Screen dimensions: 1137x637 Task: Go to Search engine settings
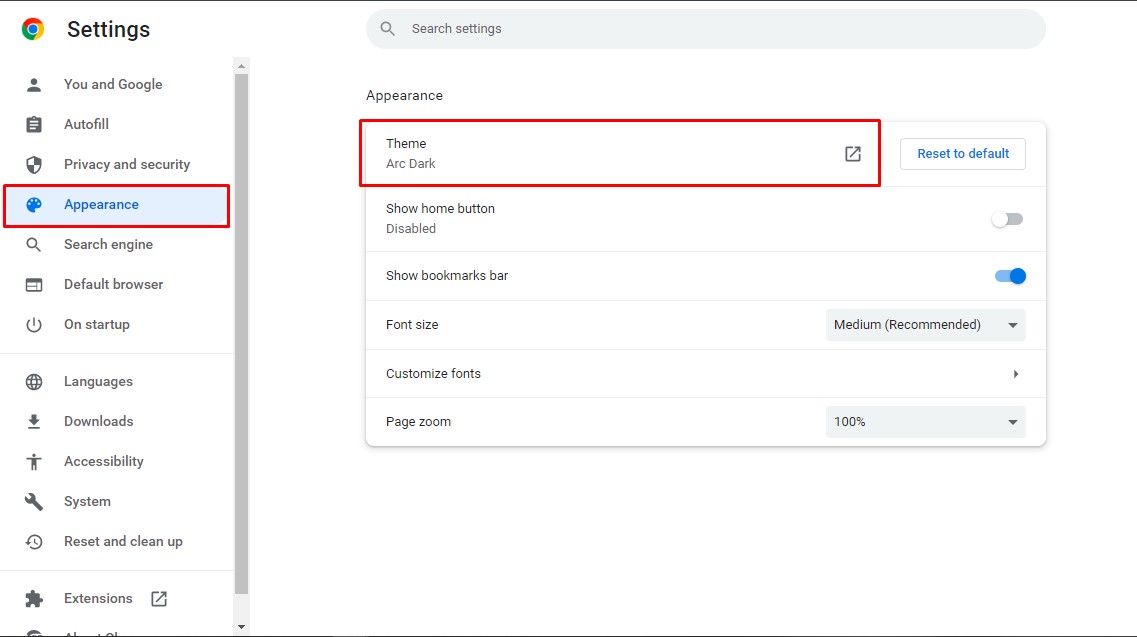click(108, 245)
